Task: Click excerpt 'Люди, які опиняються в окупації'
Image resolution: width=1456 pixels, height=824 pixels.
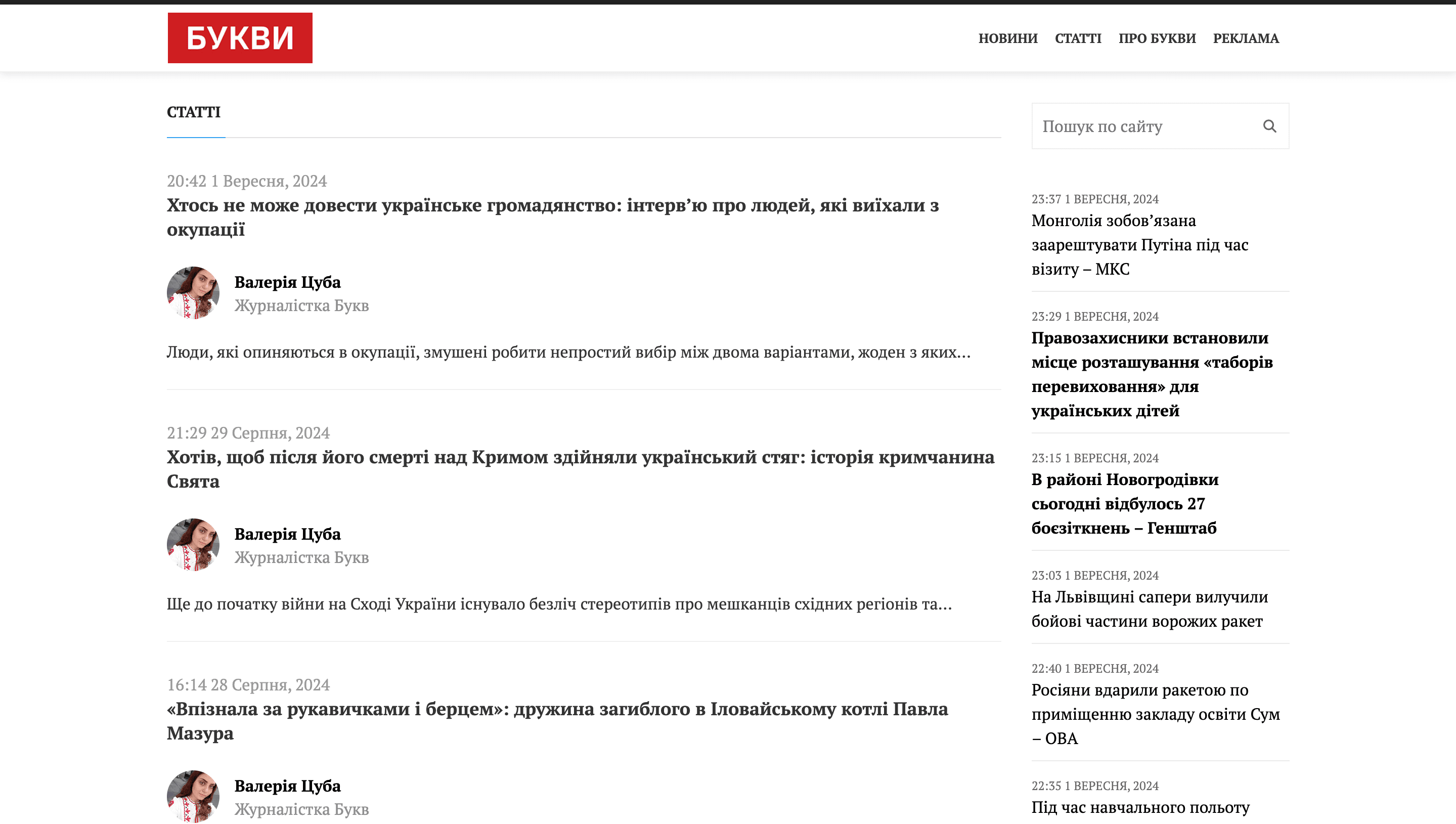Action: (568, 353)
